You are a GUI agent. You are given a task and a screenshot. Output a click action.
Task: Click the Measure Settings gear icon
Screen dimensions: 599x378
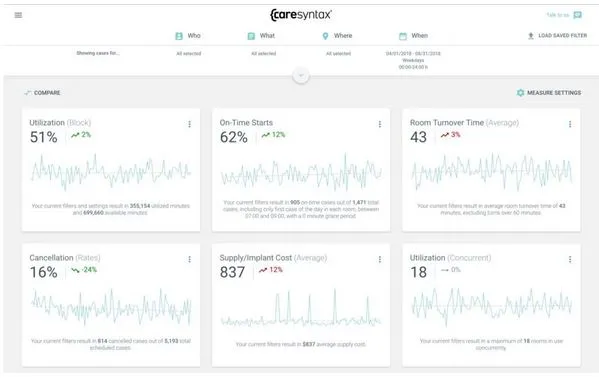[520, 93]
